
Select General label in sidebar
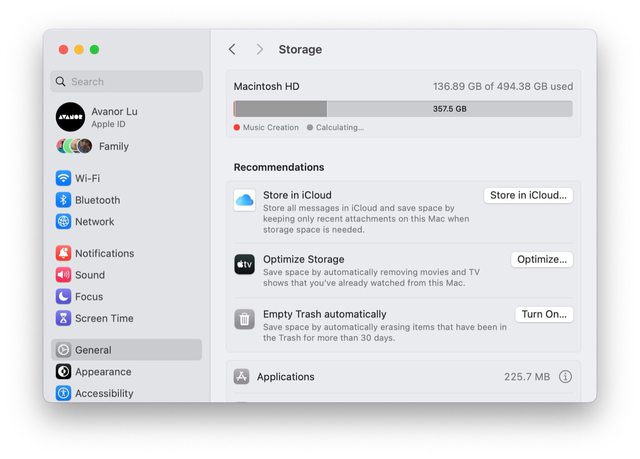[x=93, y=350]
